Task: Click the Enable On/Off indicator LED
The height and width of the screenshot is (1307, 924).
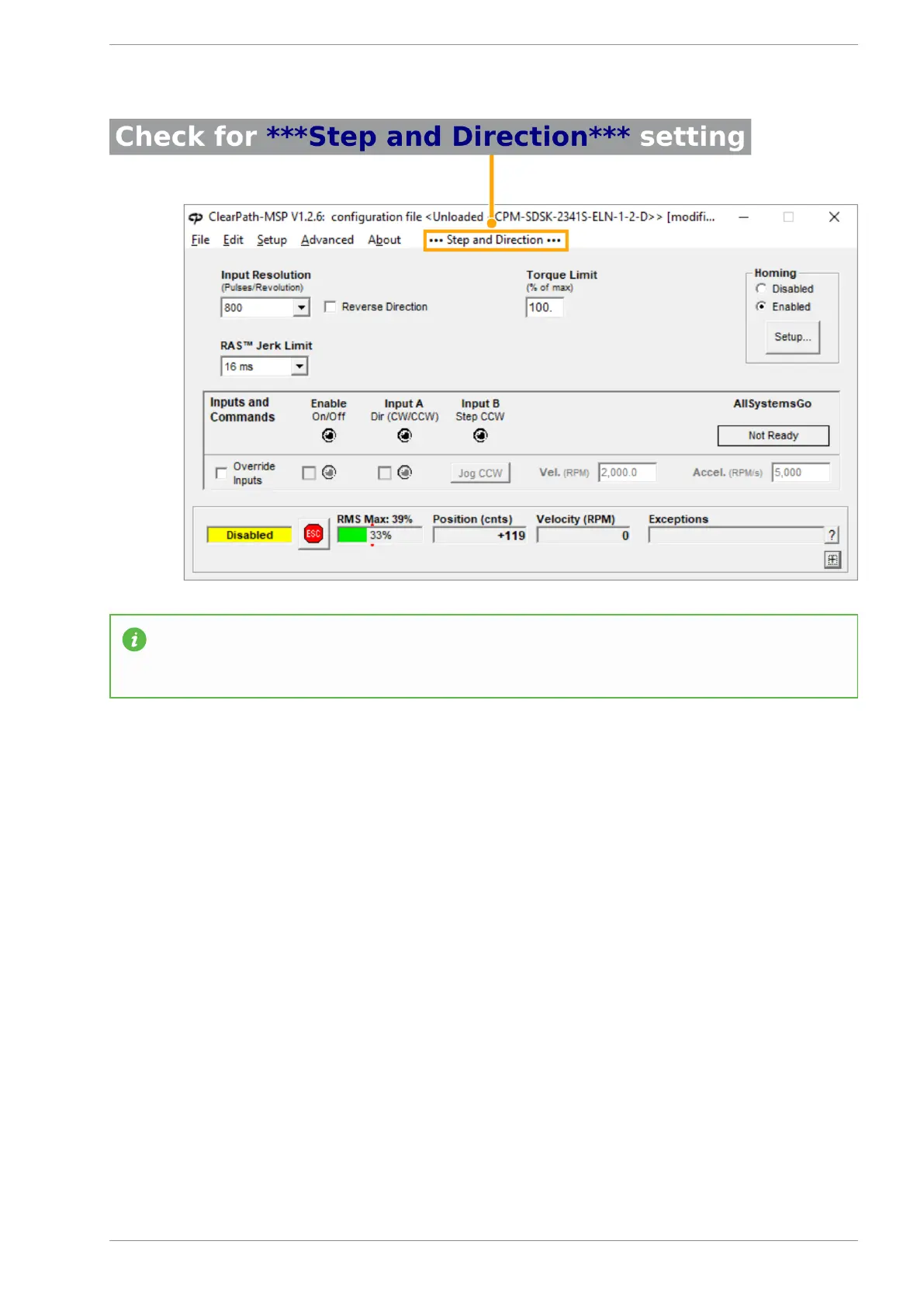Action: tap(329, 435)
